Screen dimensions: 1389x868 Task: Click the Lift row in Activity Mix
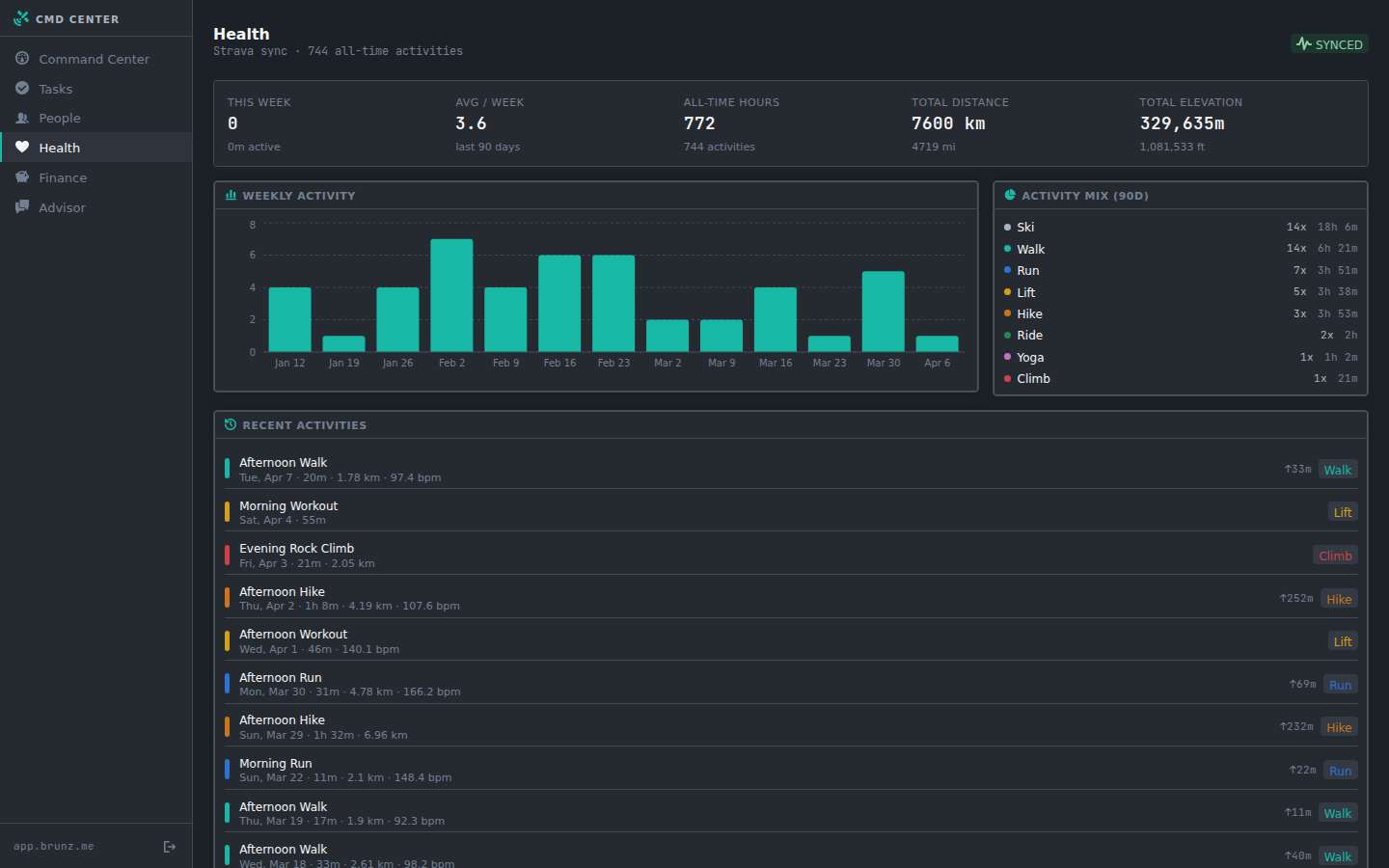pyautogui.click(x=1181, y=292)
